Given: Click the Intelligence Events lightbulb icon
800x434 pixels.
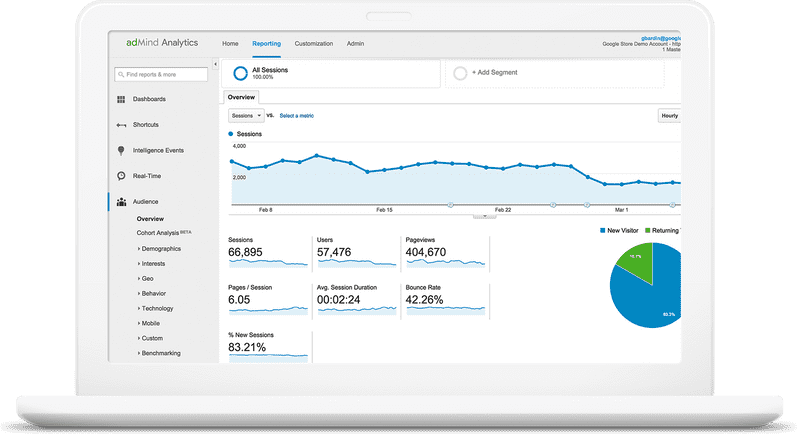Looking at the screenshot, I should (x=121, y=150).
